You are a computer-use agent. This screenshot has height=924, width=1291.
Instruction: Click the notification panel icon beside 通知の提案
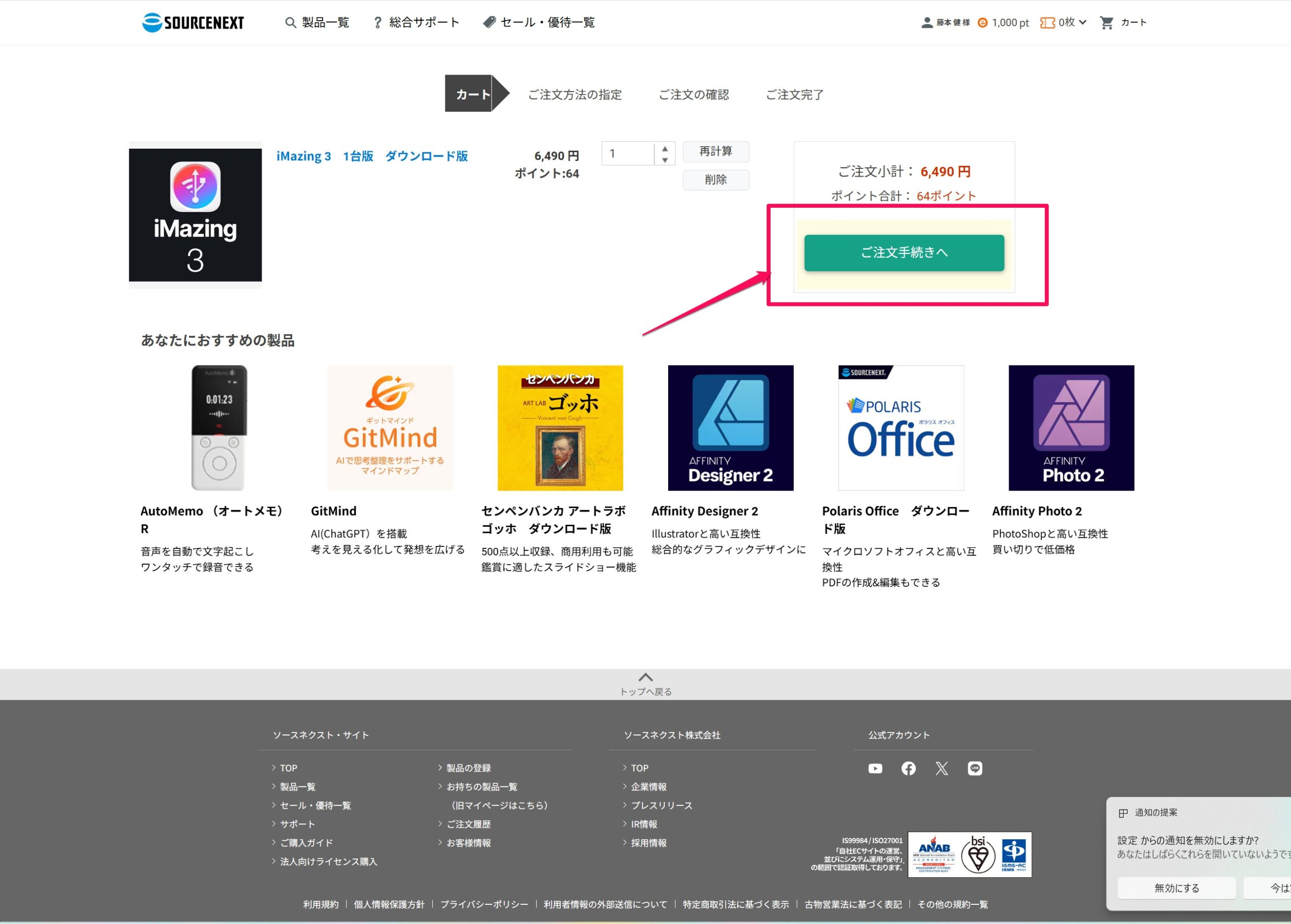click(1123, 813)
